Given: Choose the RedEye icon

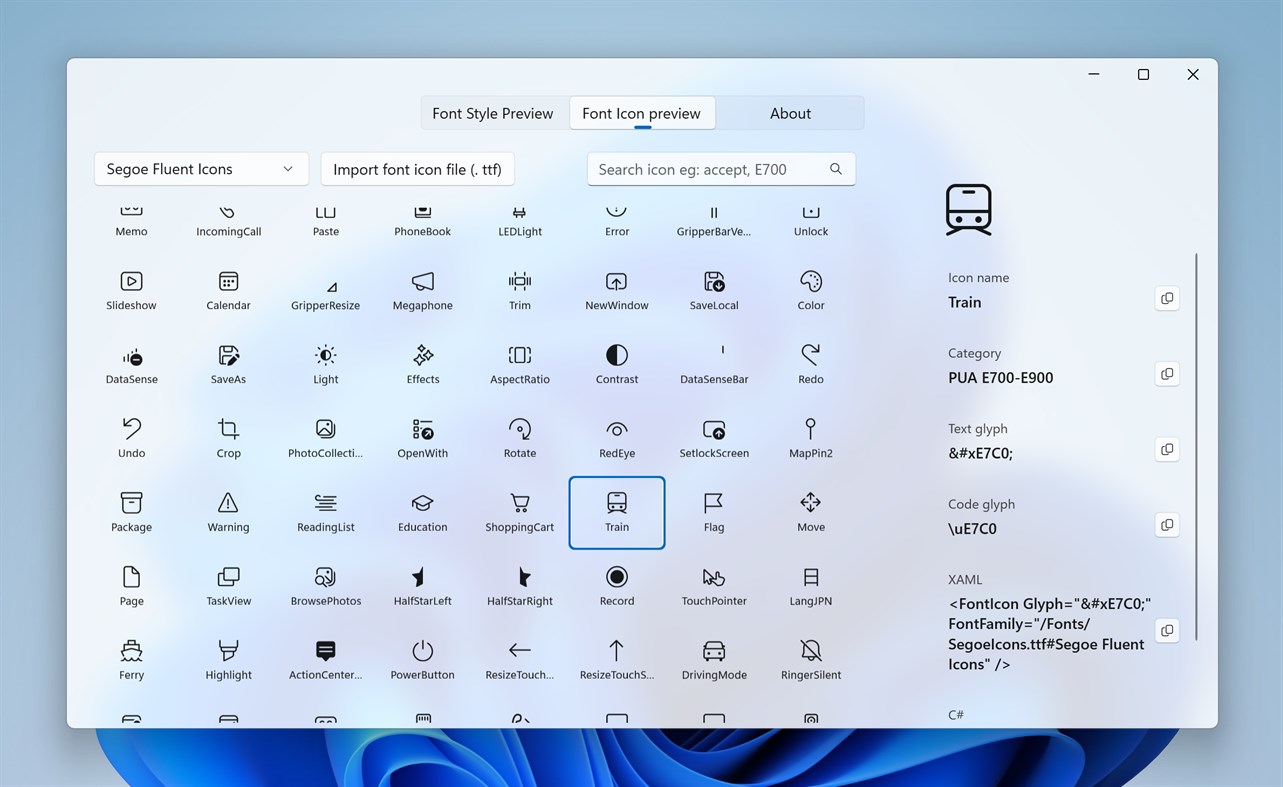Looking at the screenshot, I should [x=616, y=439].
